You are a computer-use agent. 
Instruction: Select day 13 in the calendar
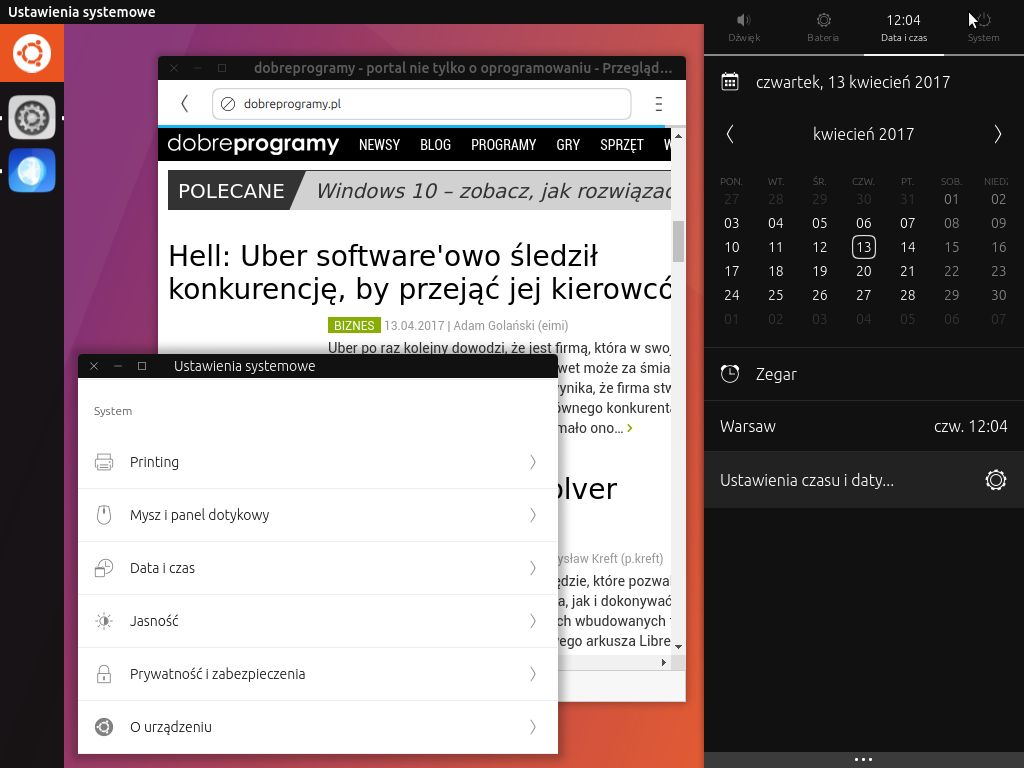tap(863, 247)
